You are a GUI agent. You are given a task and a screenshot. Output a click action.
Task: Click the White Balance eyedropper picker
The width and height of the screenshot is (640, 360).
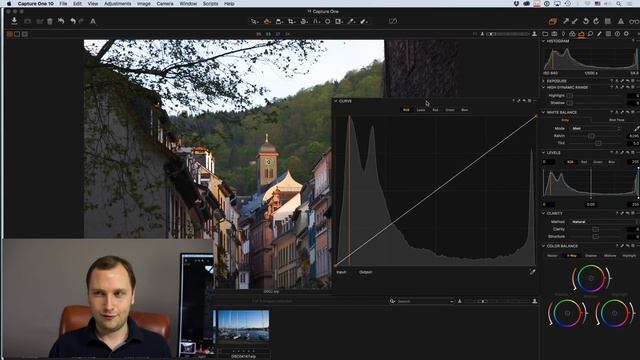pos(636,128)
